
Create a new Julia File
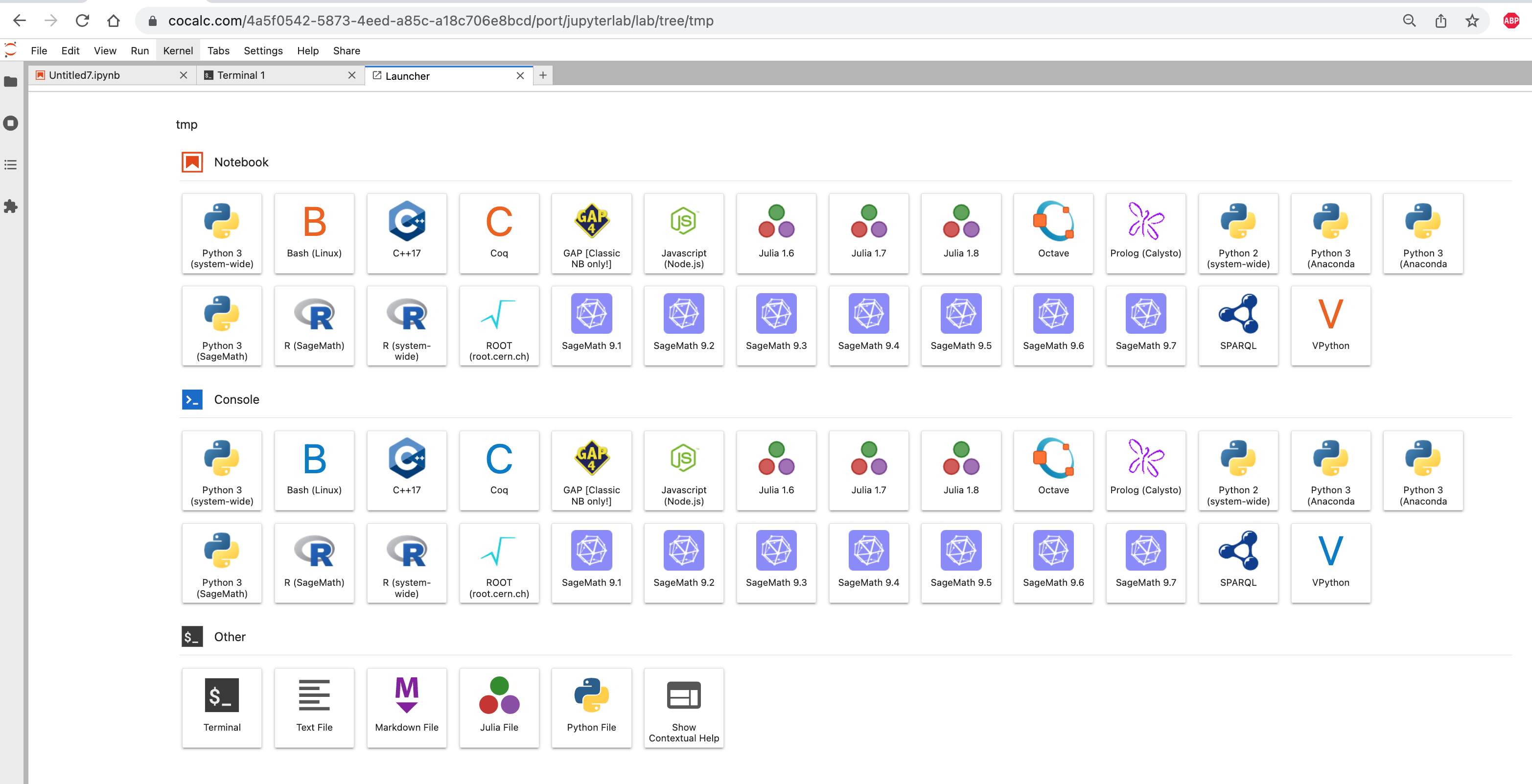tap(499, 708)
